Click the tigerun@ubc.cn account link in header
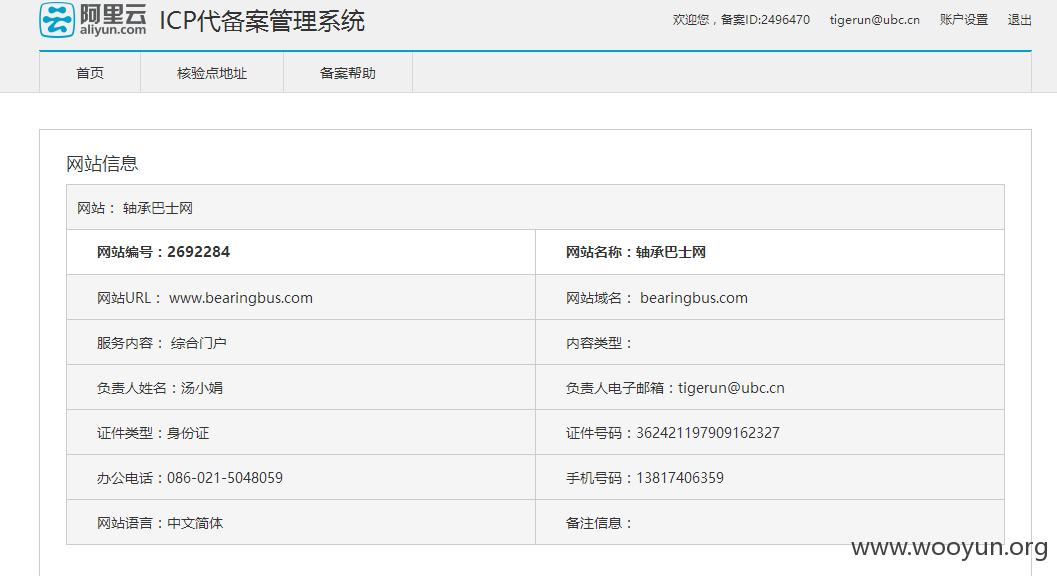Screen dimensions: 1057x576 874,20
